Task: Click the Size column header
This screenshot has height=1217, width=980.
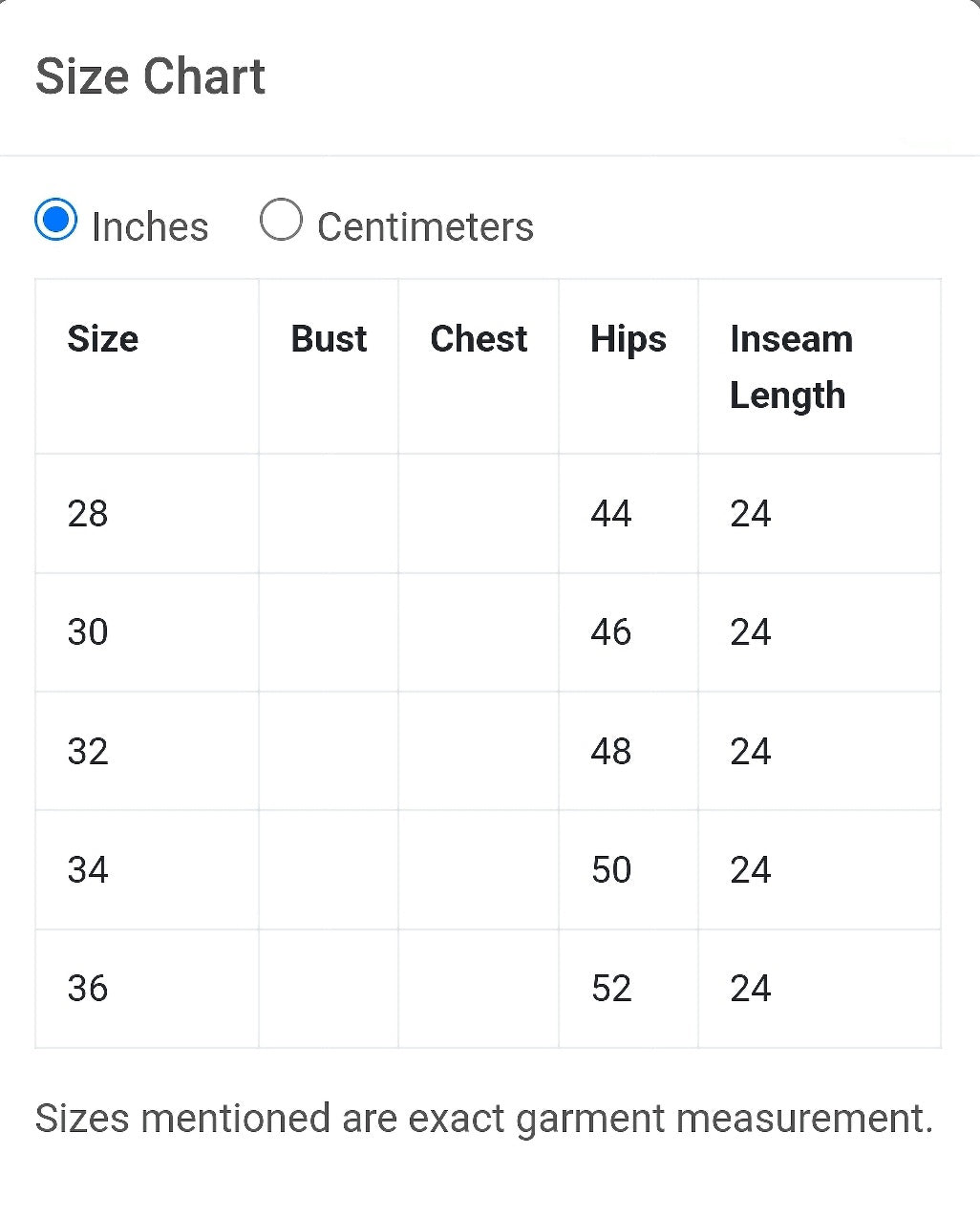Action: click(102, 339)
